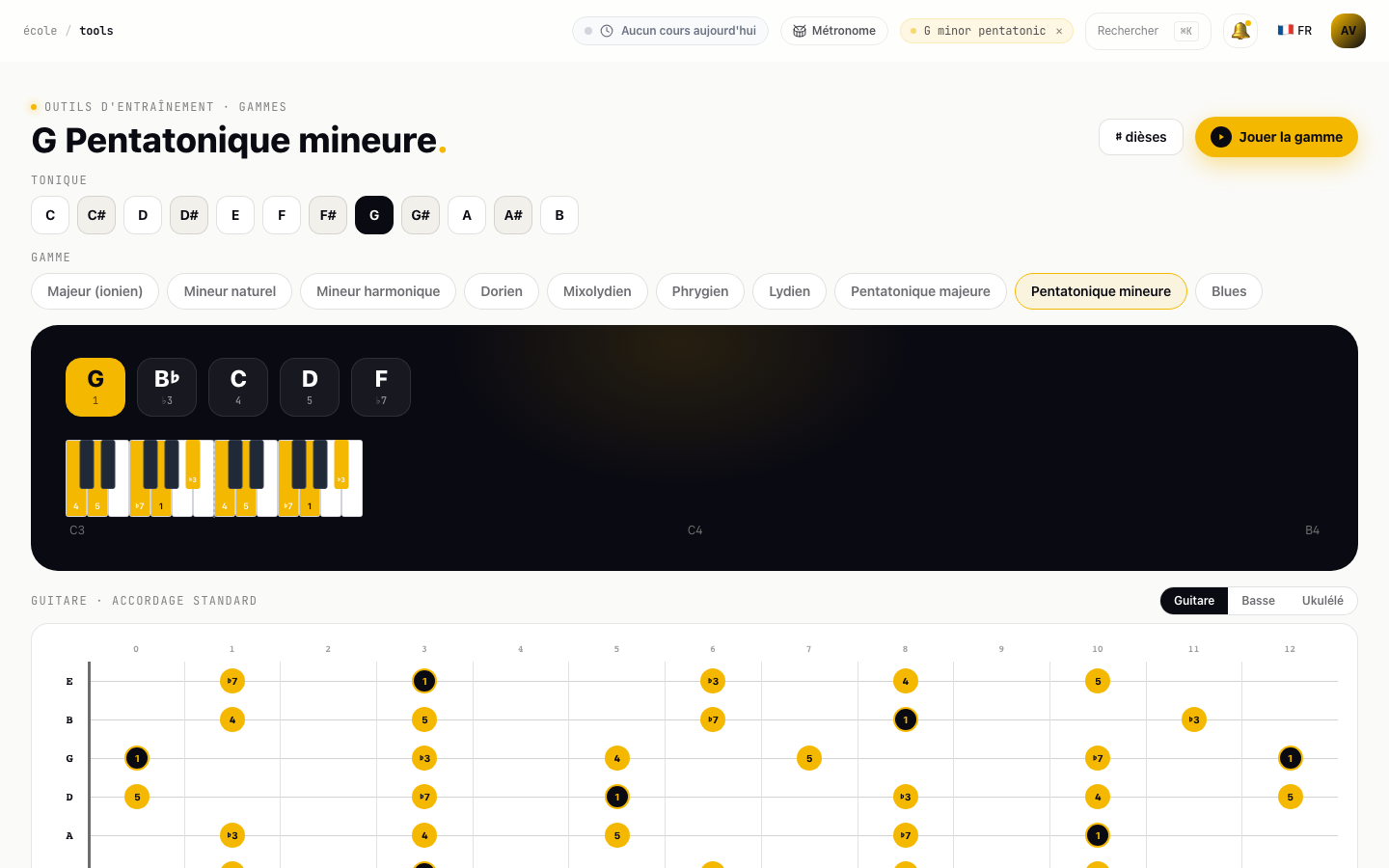Remove the G minor pentatonic chip
The height and width of the screenshot is (868, 1389).
click(1059, 31)
